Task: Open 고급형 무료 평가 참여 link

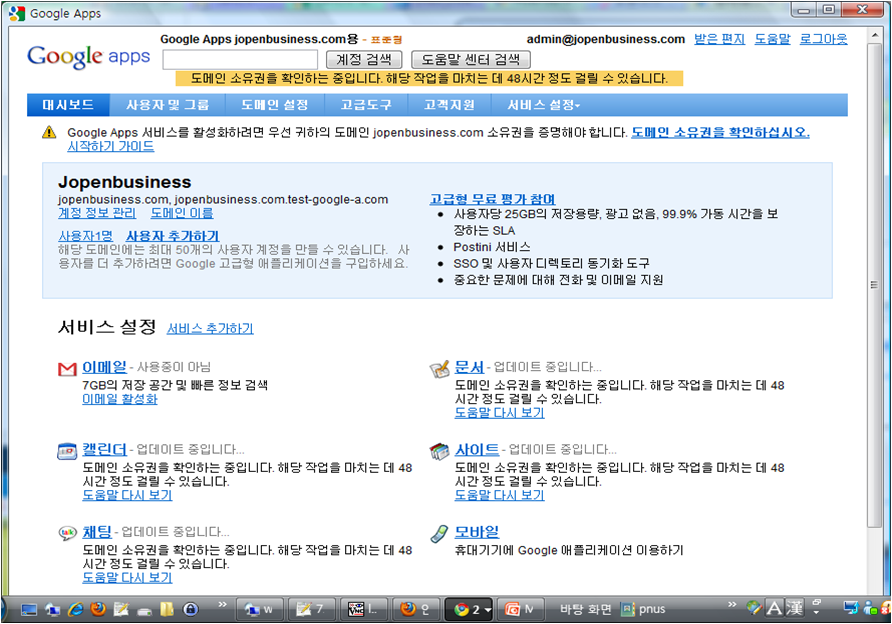Action: click(493, 199)
